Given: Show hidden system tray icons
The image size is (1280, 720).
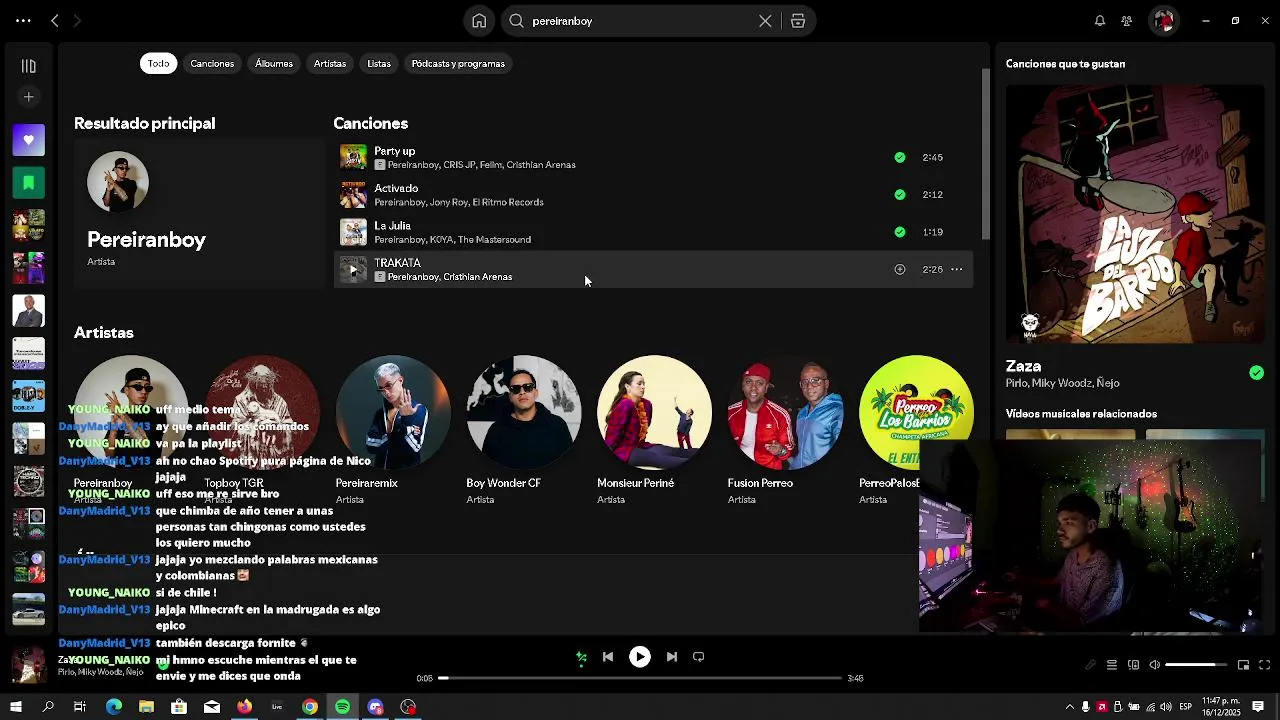Looking at the screenshot, I should click(1070, 707).
